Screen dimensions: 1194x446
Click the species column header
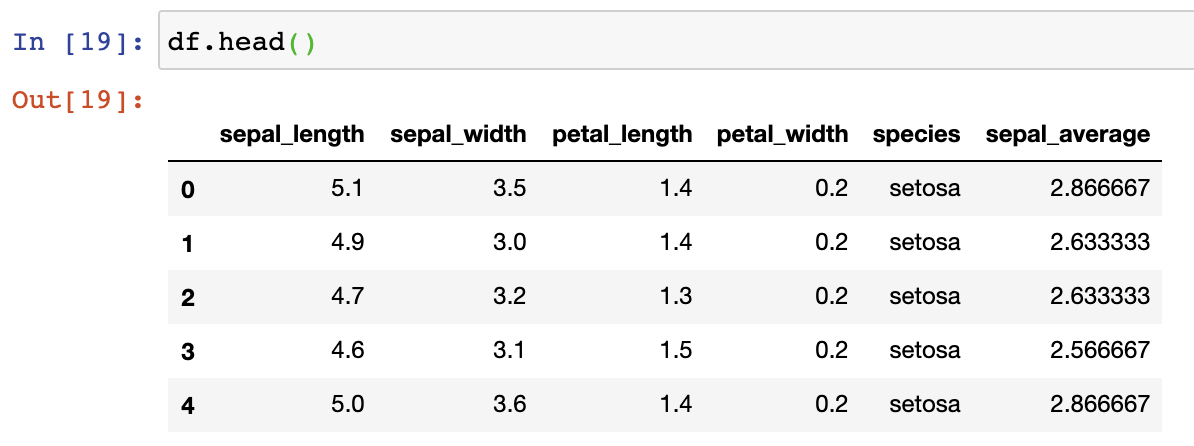(916, 134)
